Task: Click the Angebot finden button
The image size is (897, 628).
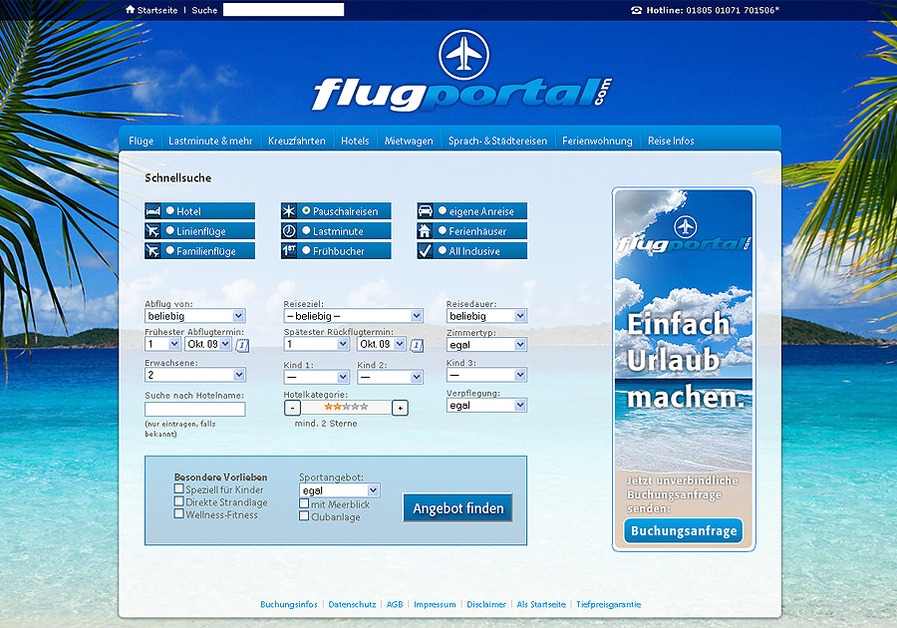Action: pyautogui.click(x=457, y=508)
